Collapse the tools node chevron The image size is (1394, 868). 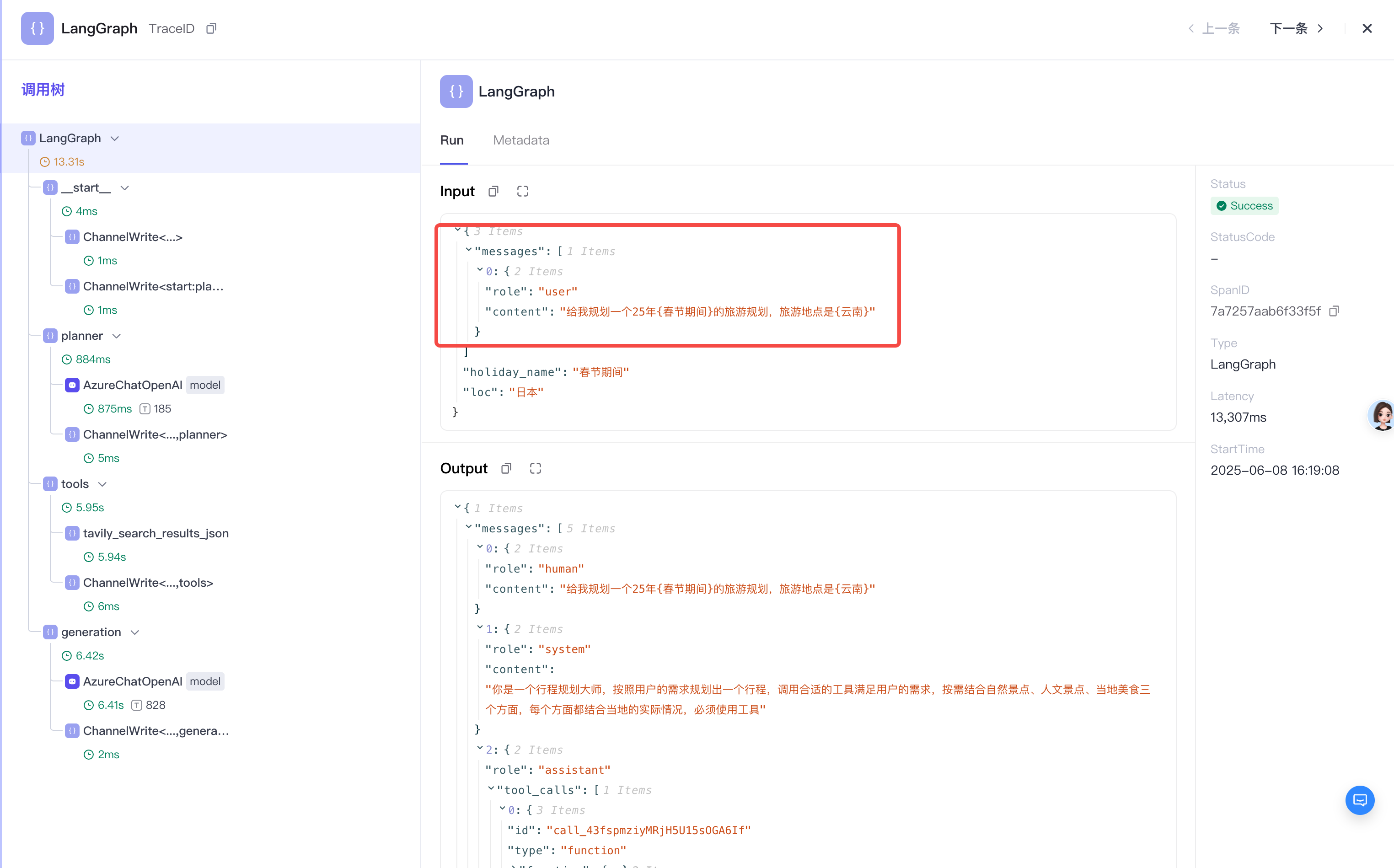(103, 484)
